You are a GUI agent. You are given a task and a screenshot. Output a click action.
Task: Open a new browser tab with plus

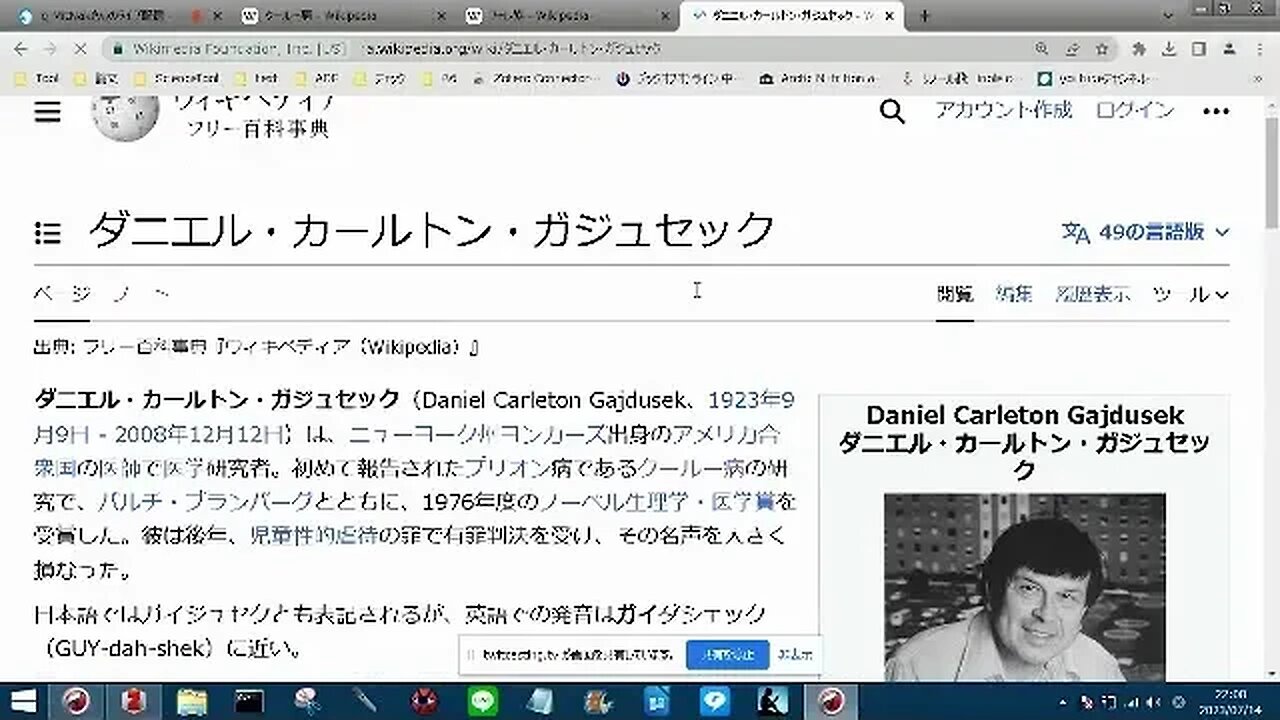tap(925, 15)
